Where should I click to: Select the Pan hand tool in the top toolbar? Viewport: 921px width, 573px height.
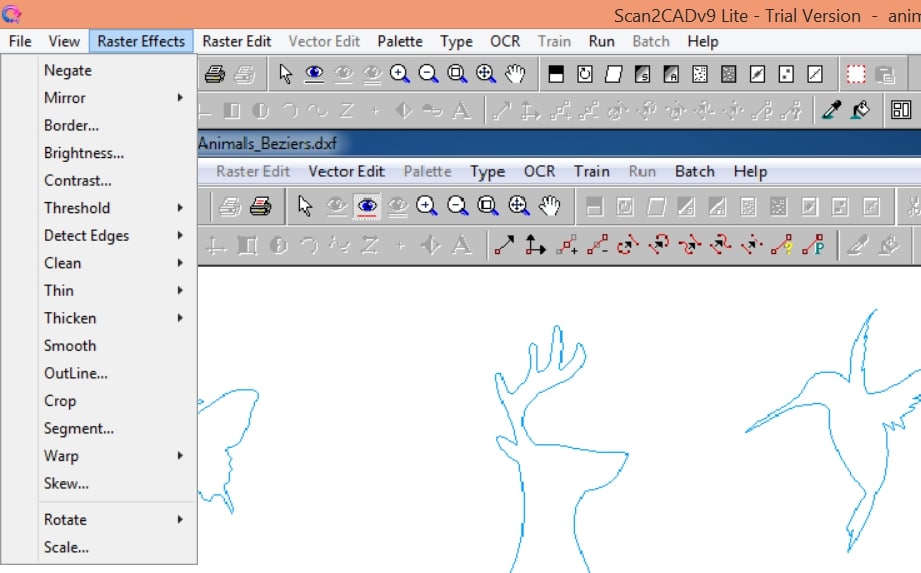pos(515,74)
